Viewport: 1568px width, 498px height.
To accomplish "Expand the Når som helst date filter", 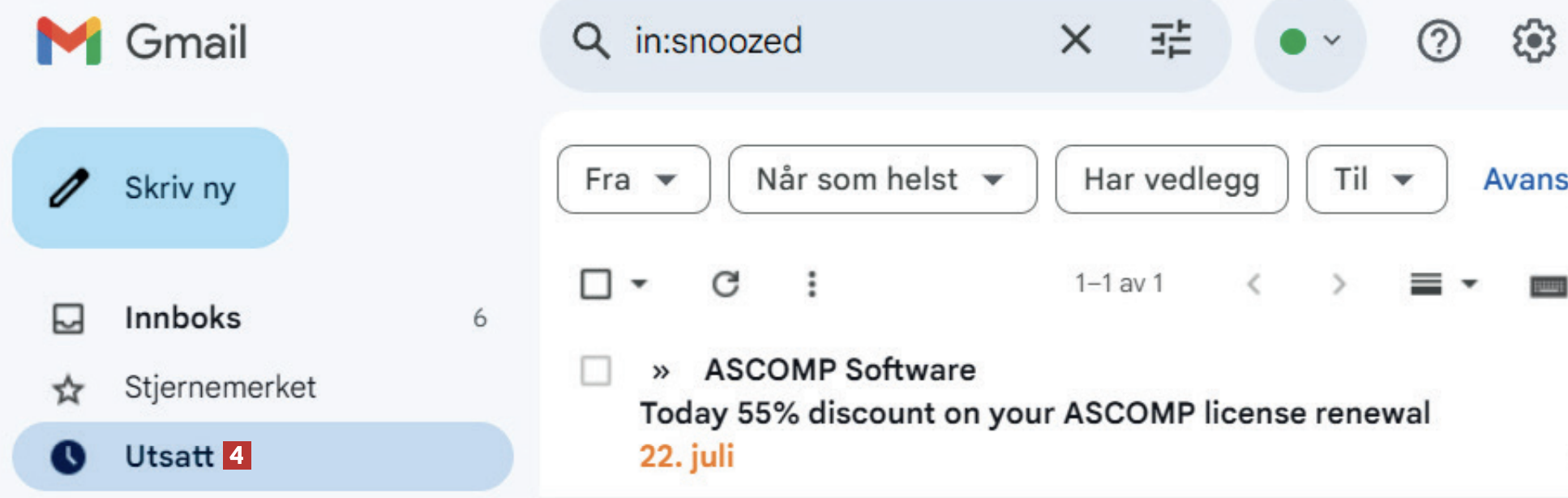I will point(882,179).
